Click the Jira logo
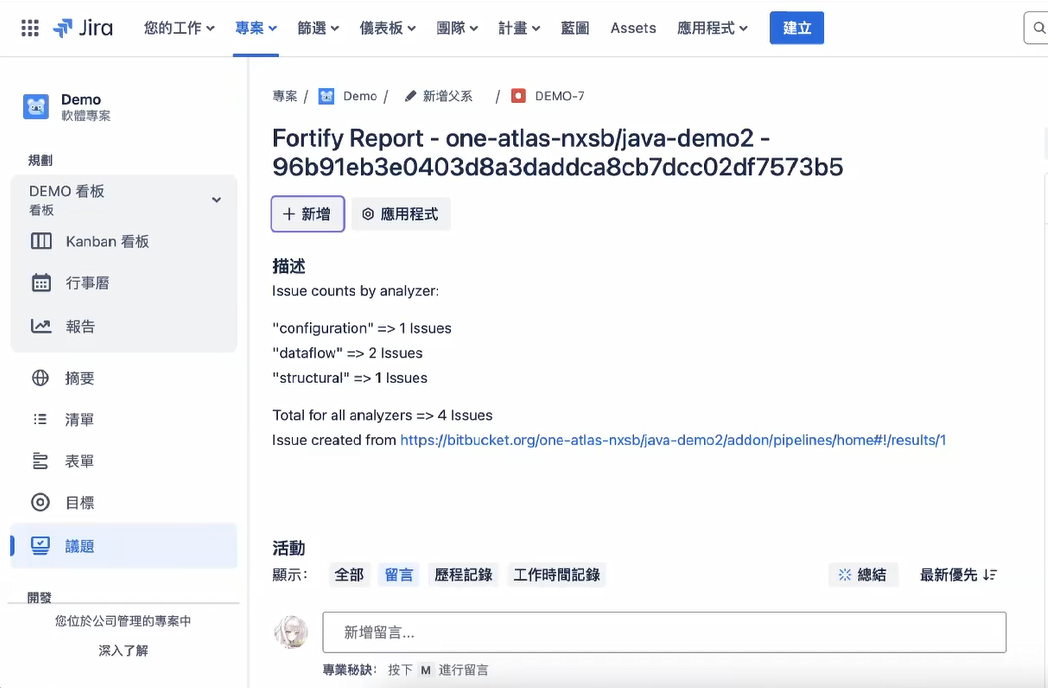This screenshot has height=688, width=1048. click(x=83, y=28)
